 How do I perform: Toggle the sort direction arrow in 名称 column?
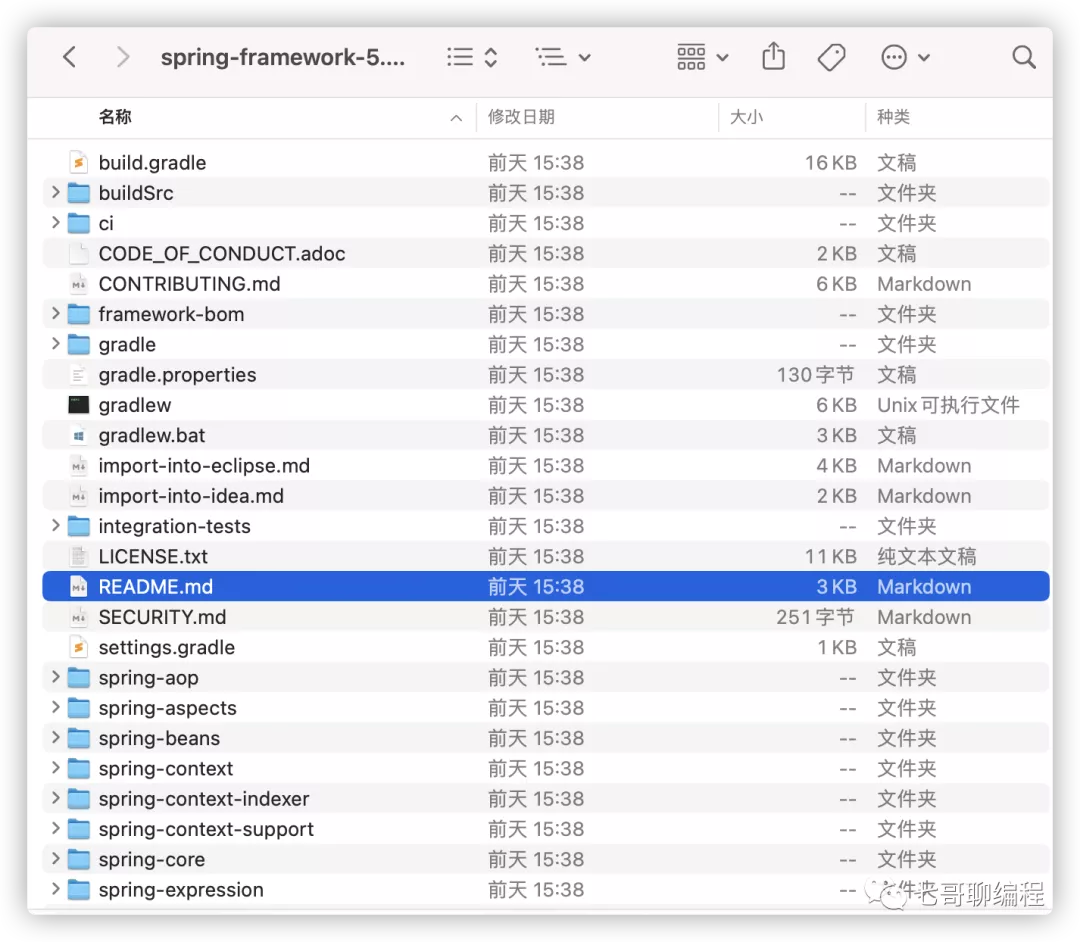(456, 118)
